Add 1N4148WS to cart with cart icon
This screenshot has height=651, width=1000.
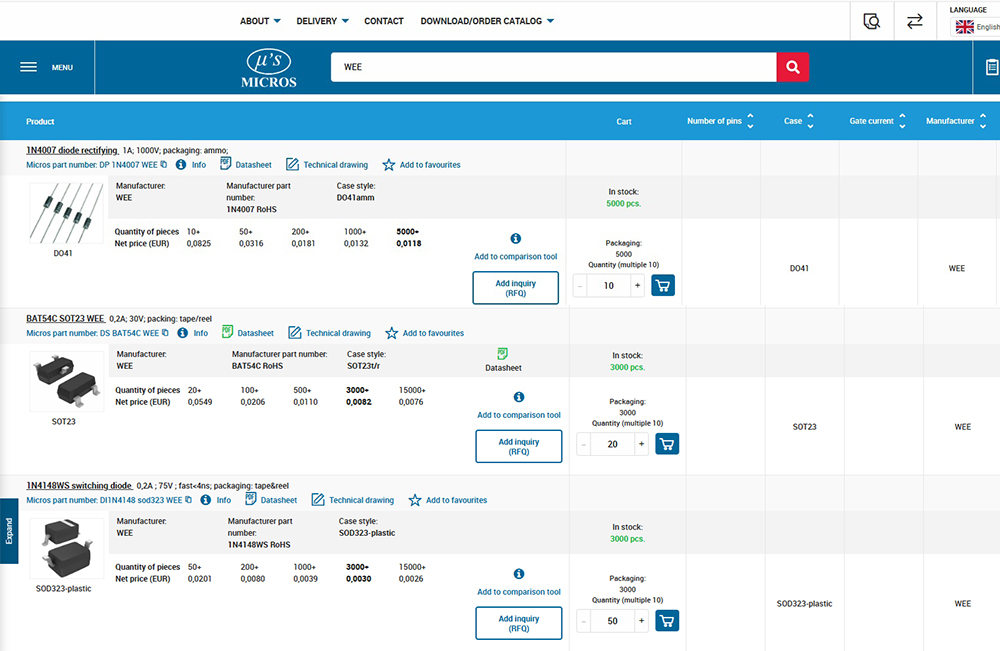[667, 620]
